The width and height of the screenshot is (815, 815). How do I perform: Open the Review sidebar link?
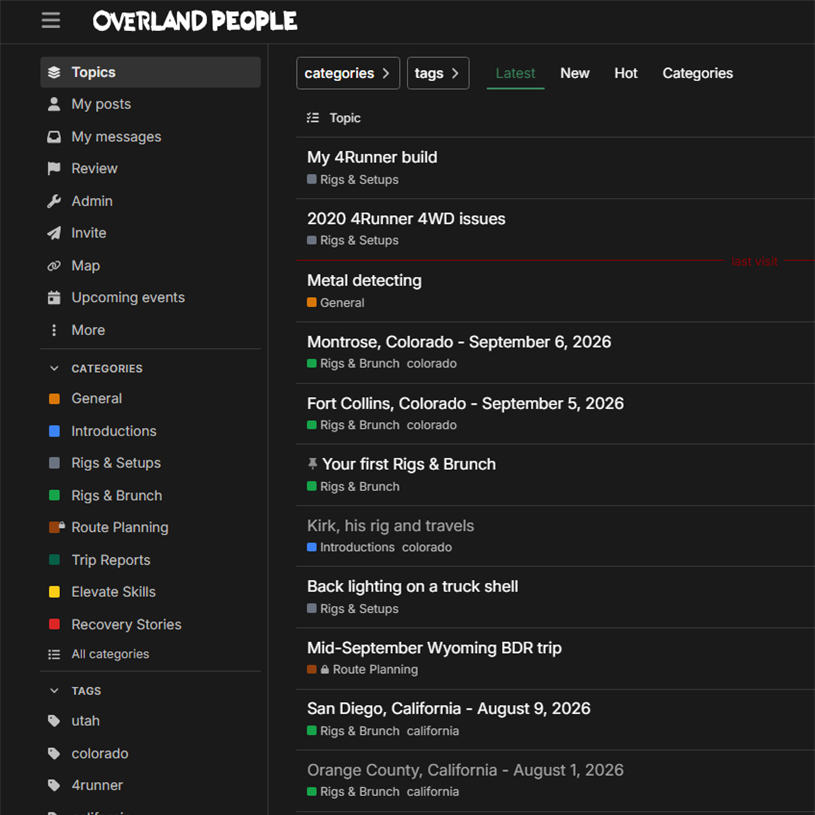tap(150, 168)
